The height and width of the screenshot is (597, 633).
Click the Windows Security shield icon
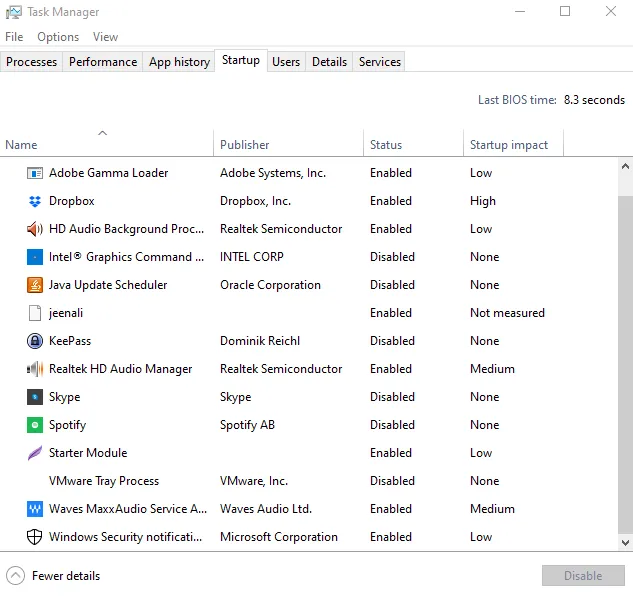click(x=35, y=537)
